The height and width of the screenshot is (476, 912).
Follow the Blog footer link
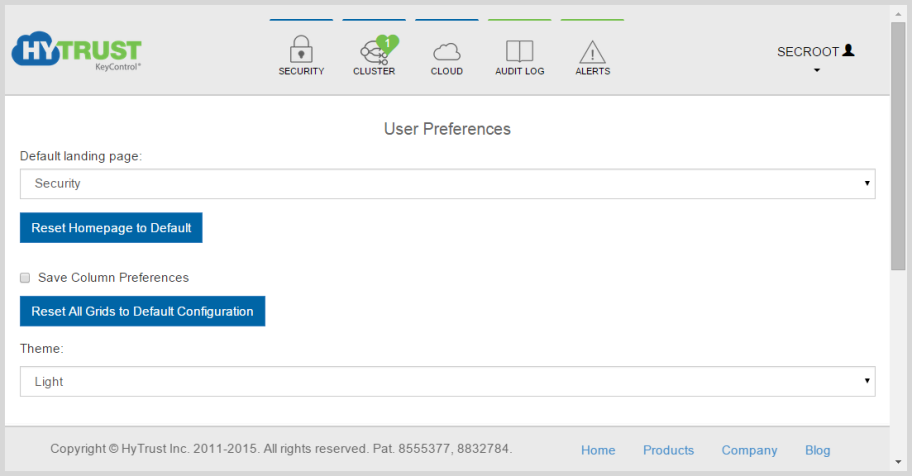[817, 450]
